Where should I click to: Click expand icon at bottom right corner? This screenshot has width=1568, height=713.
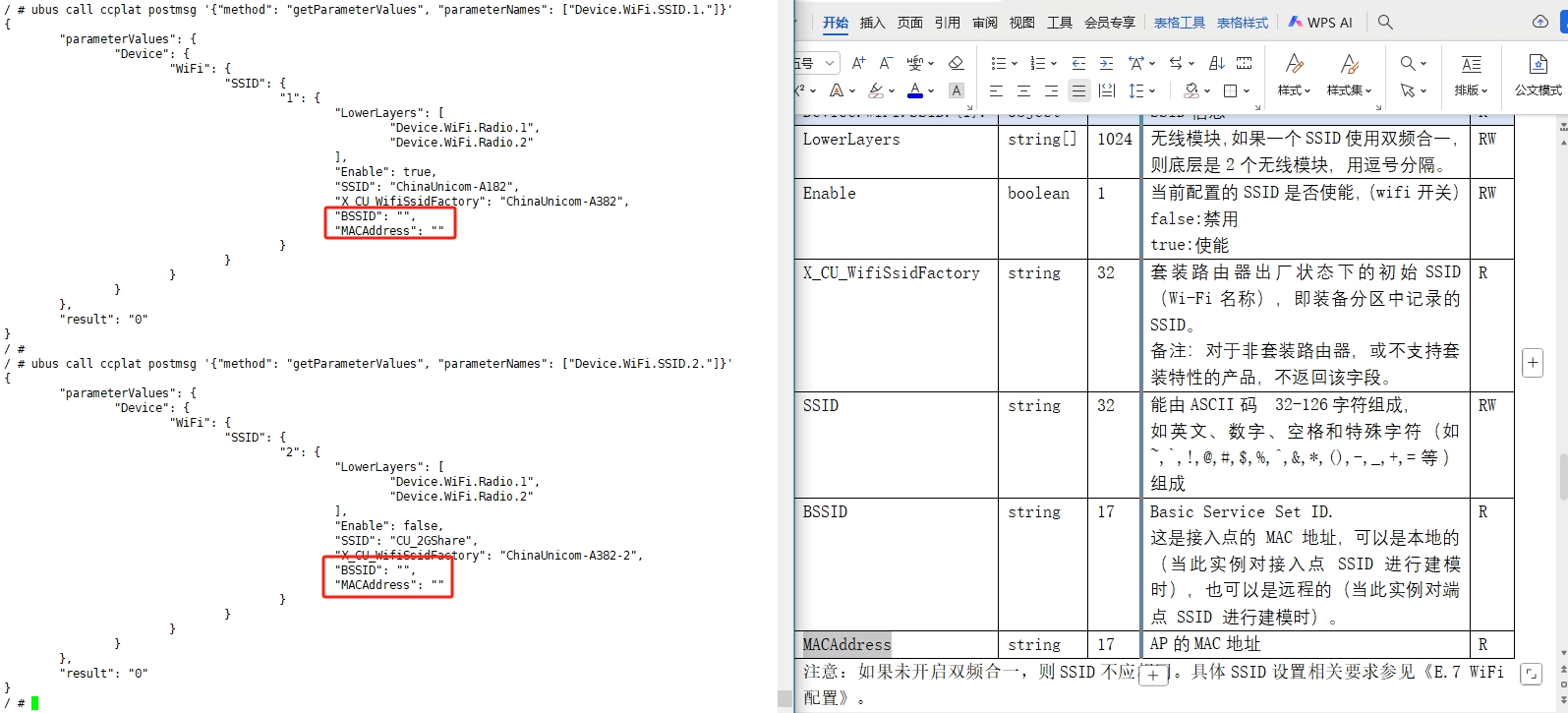[x=1531, y=675]
